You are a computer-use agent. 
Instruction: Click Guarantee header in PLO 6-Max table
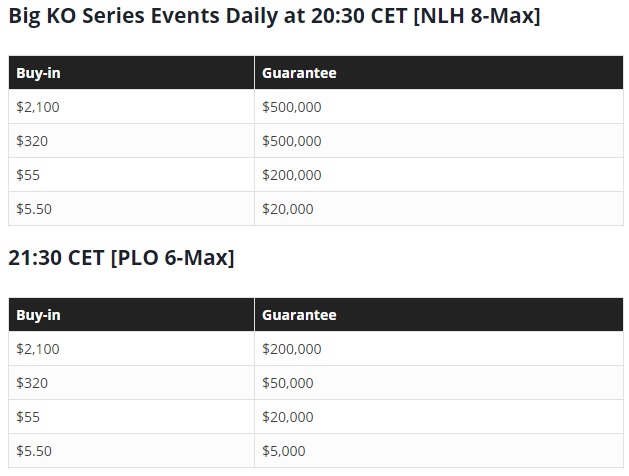(x=299, y=315)
